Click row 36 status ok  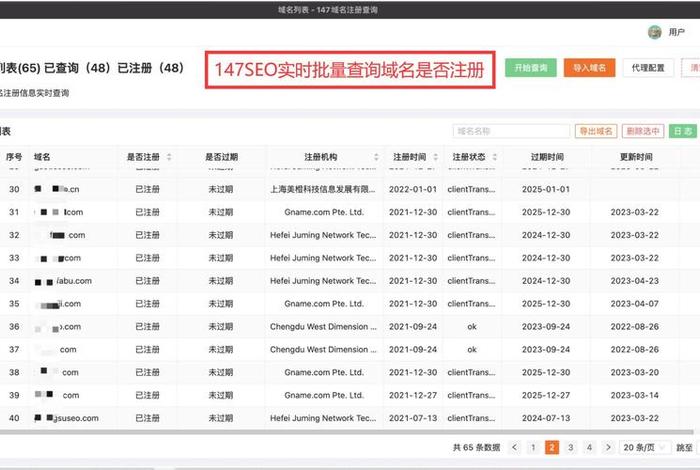(472, 327)
